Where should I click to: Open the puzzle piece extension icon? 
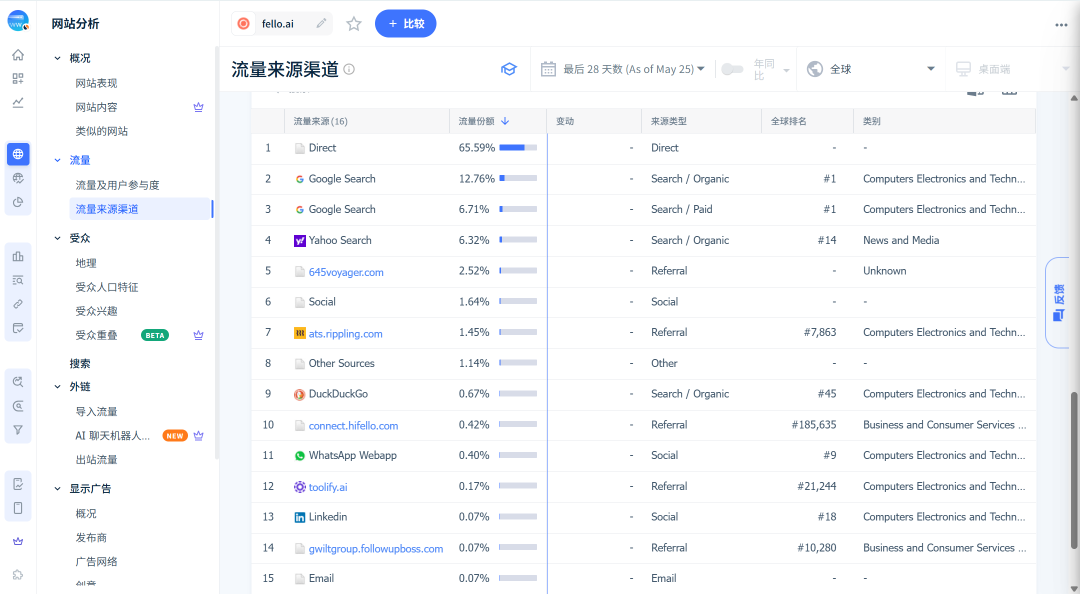click(18, 575)
